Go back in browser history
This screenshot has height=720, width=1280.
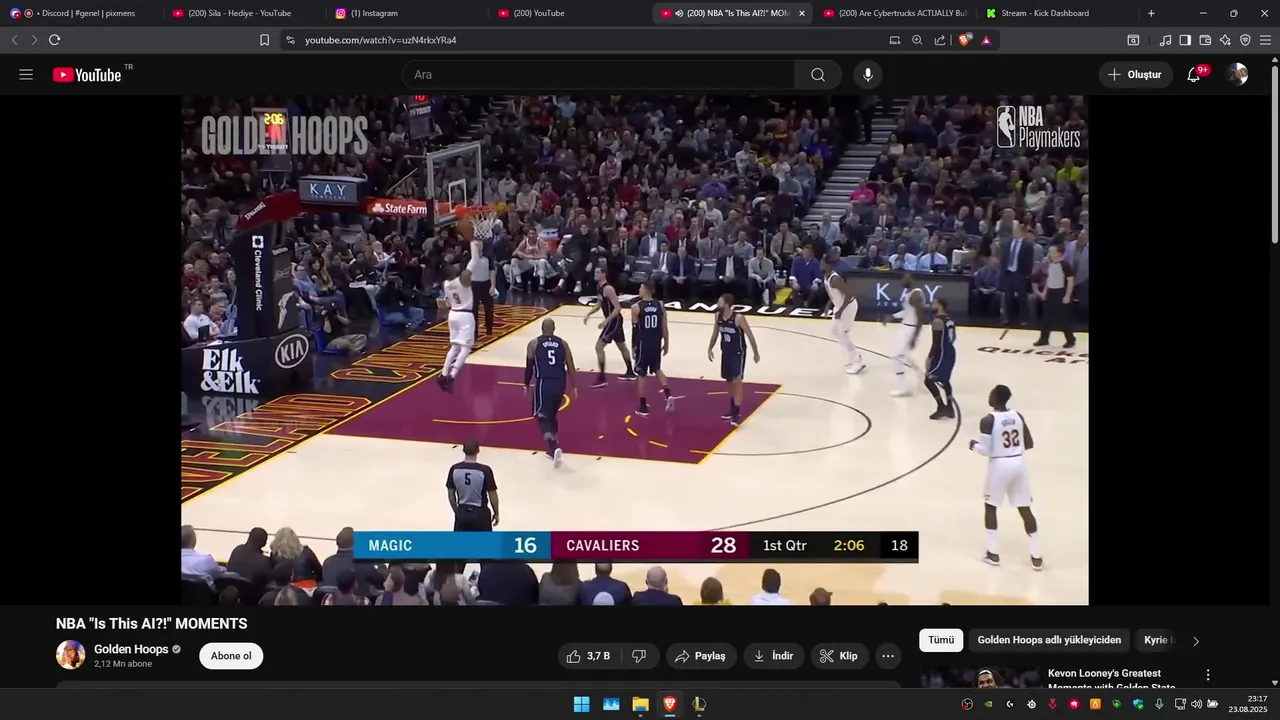[x=14, y=40]
